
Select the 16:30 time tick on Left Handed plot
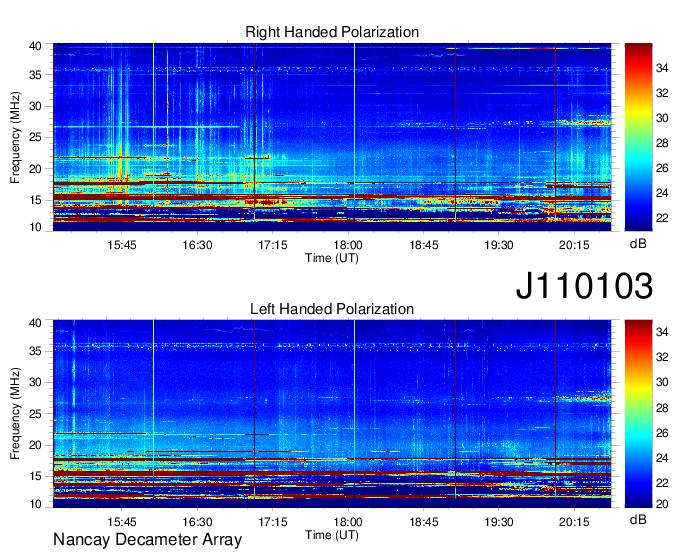tap(197, 522)
